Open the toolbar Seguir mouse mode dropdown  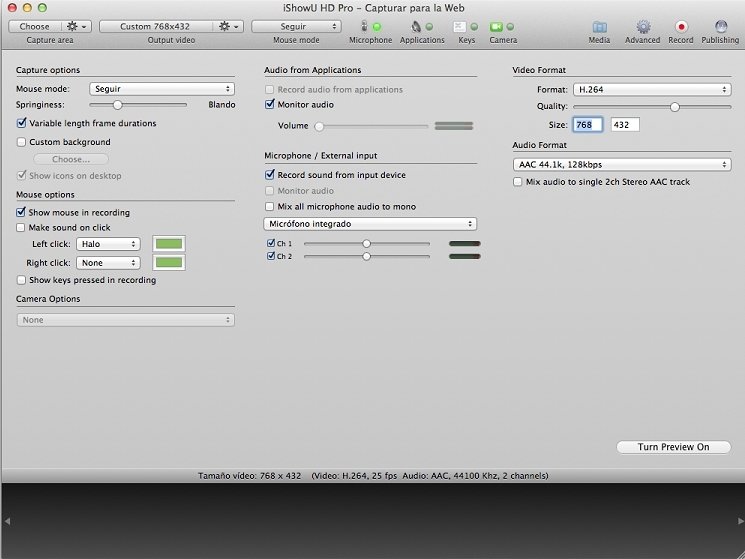pyautogui.click(x=296, y=26)
